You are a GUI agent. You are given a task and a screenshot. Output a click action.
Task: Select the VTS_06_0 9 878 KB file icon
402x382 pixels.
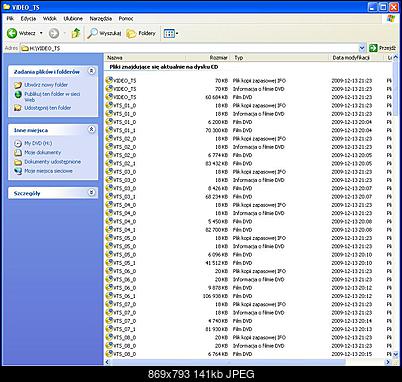(x=109, y=287)
